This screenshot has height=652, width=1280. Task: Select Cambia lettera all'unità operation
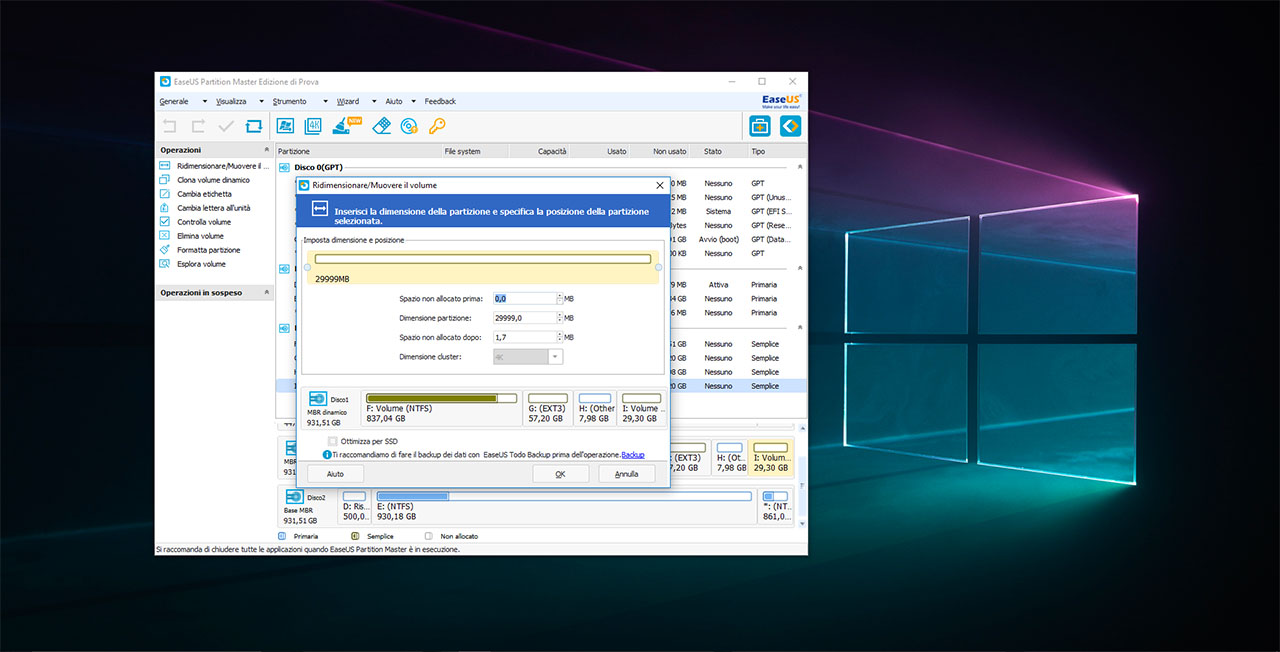[x=206, y=208]
